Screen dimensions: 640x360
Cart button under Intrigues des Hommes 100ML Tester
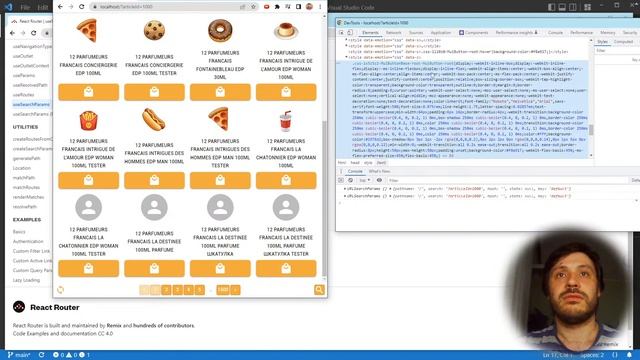pyautogui.click(x=220, y=180)
